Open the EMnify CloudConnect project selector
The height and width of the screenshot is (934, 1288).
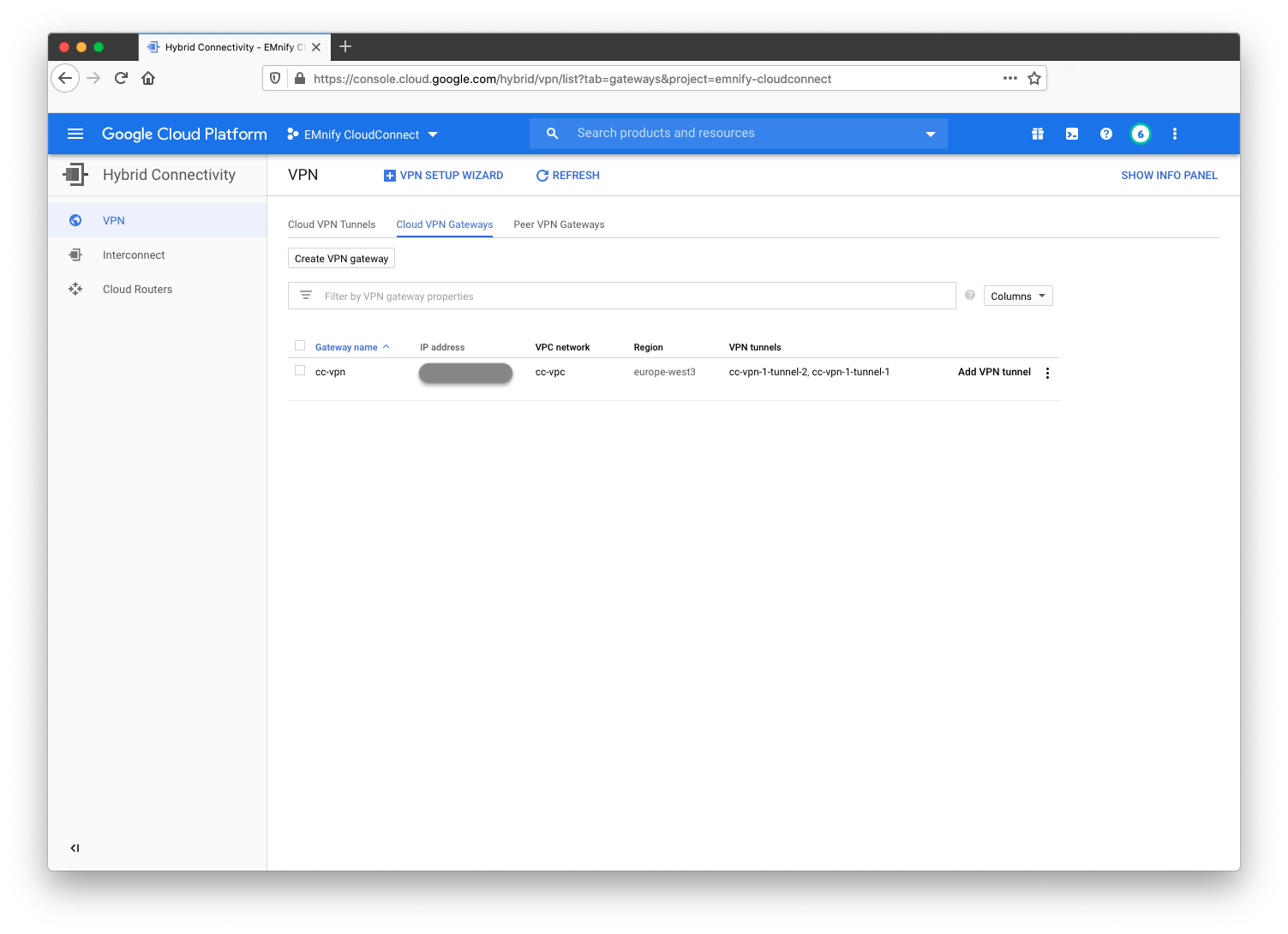(x=362, y=134)
